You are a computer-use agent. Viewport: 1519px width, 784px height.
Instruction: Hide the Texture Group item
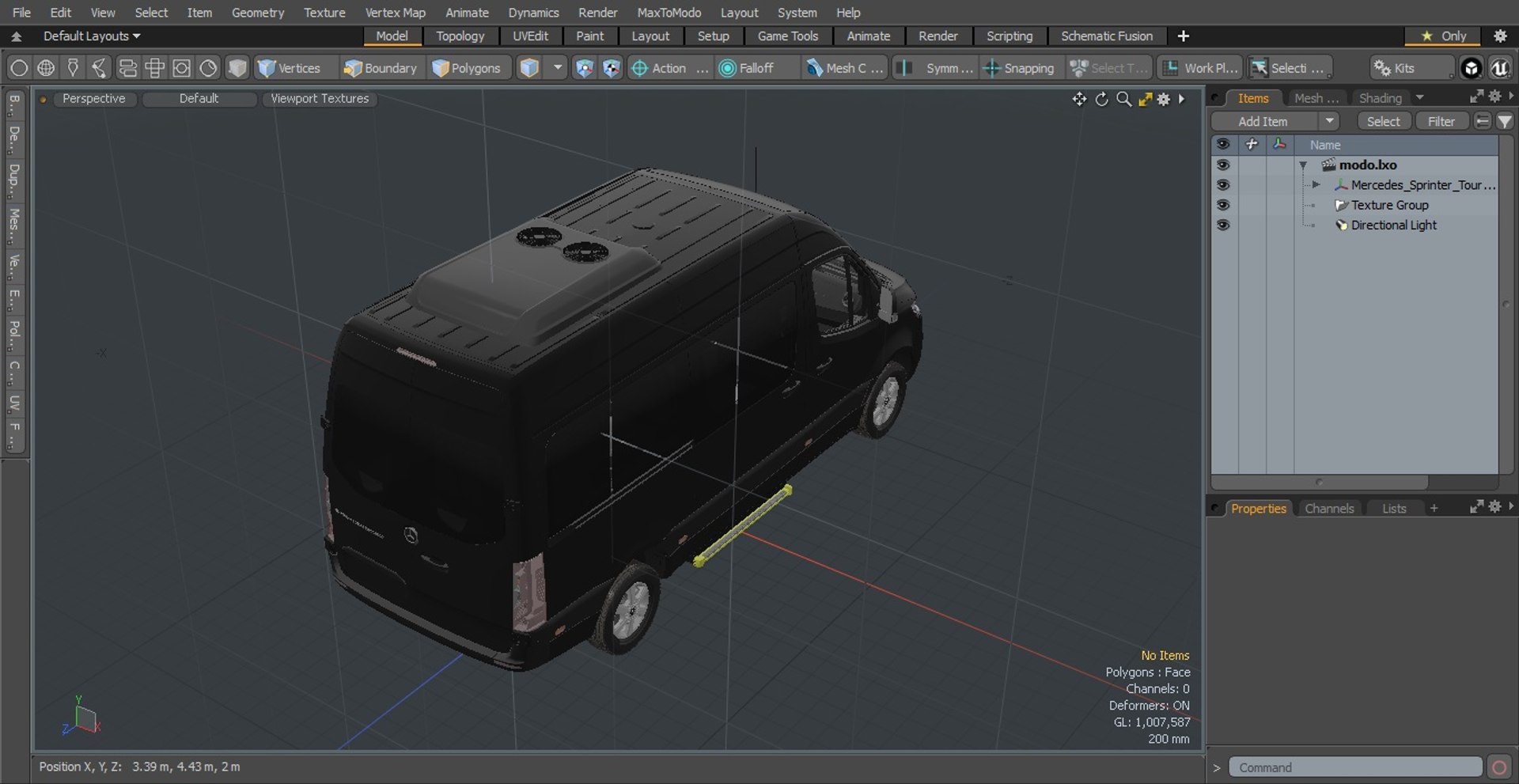point(1223,205)
